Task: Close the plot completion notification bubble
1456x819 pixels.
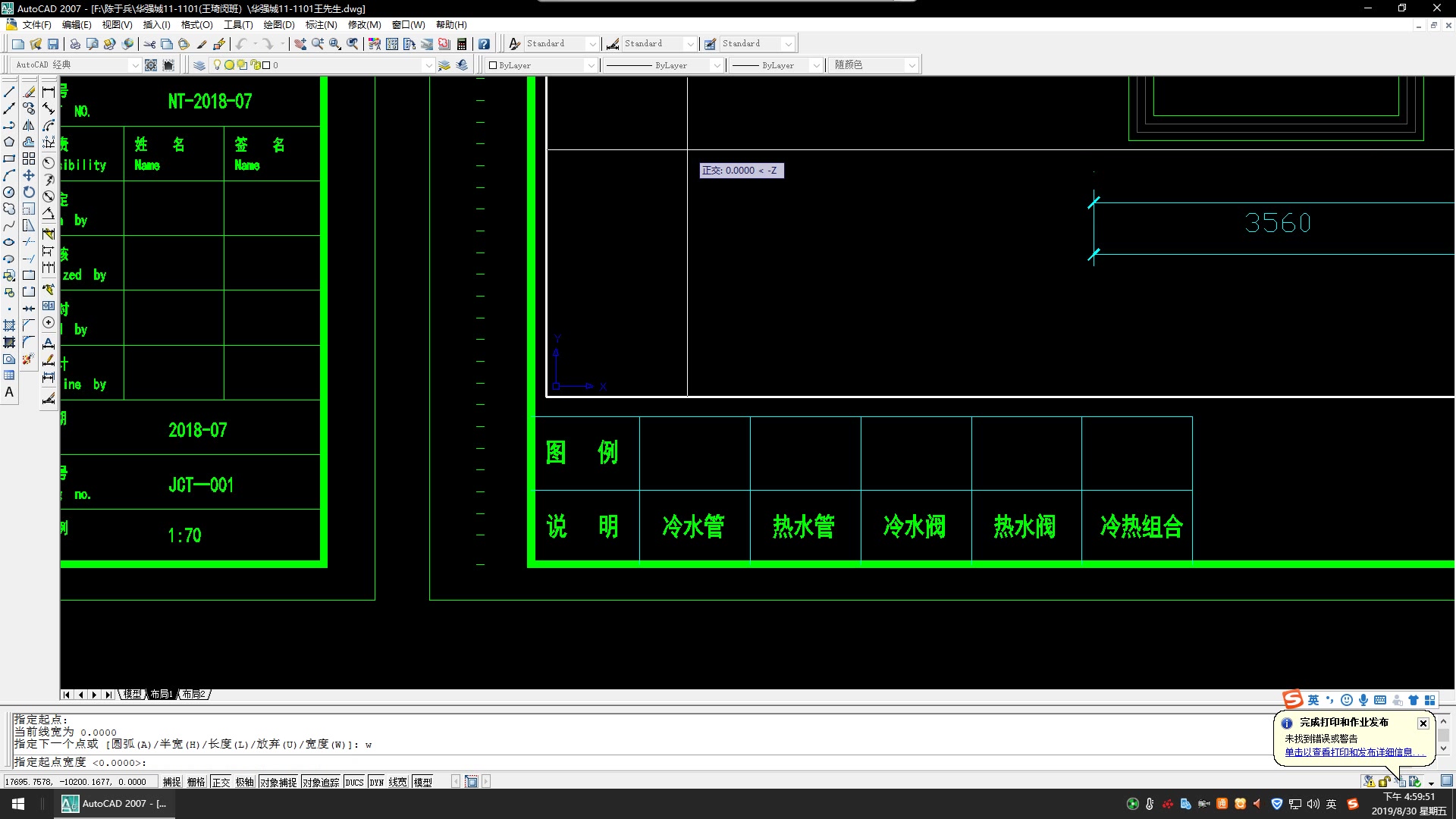Action: [x=1423, y=723]
